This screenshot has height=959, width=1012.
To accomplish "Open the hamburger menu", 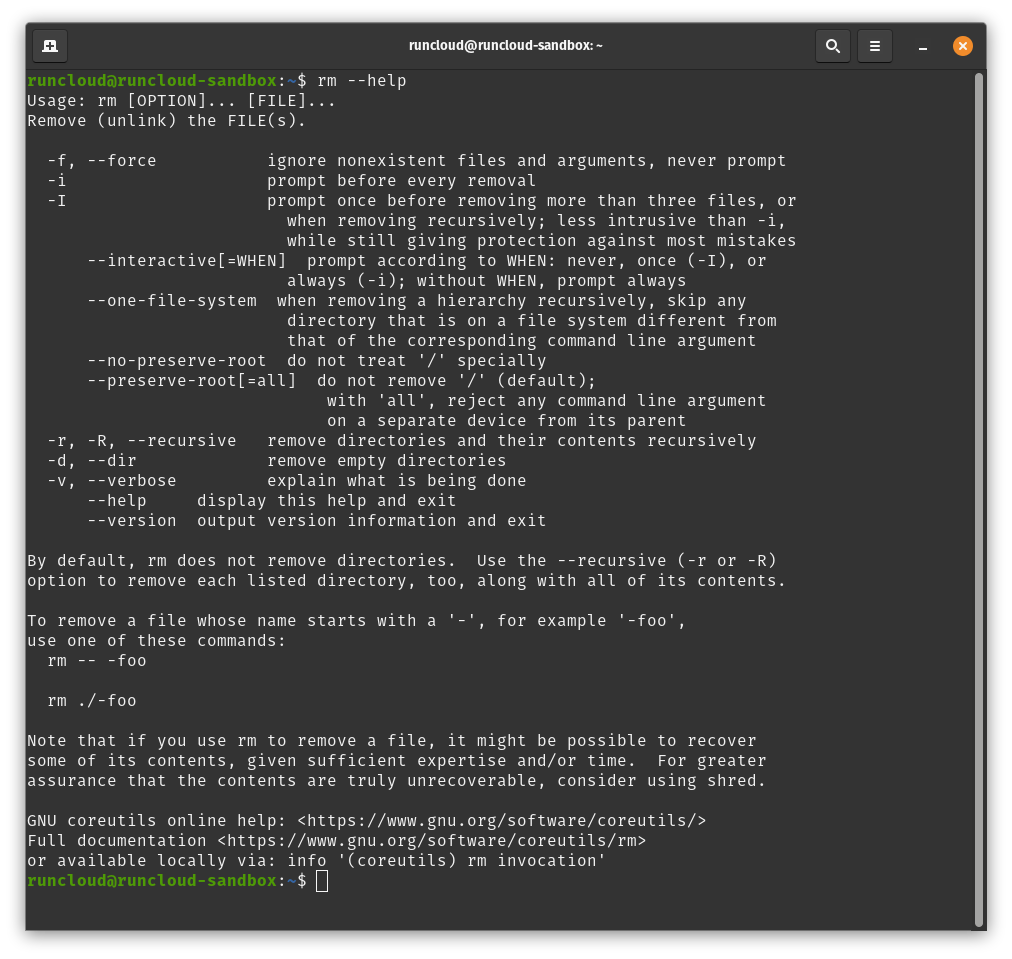I will [x=874, y=45].
